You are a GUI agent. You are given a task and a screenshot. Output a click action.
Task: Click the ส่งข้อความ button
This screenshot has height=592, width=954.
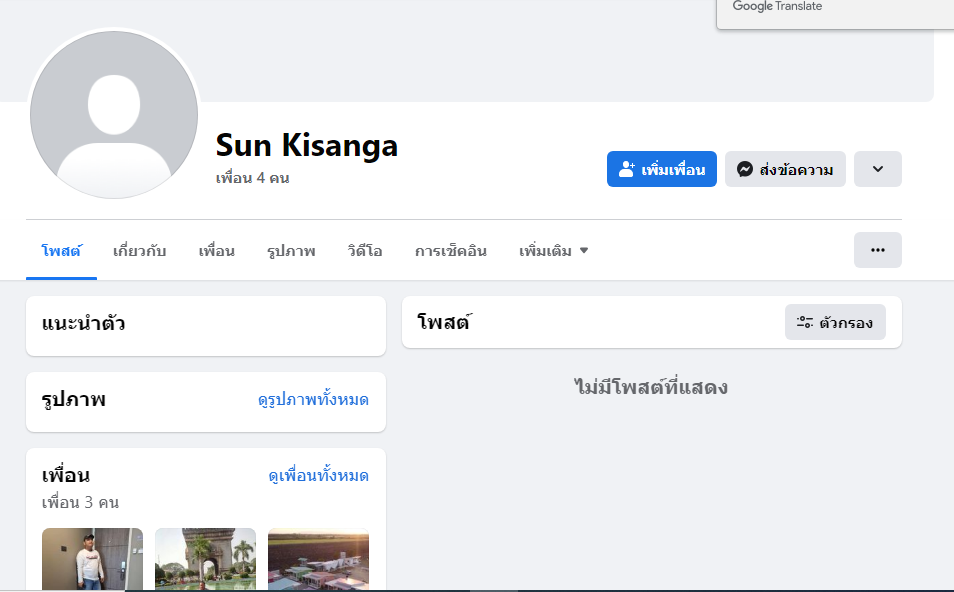coord(785,169)
